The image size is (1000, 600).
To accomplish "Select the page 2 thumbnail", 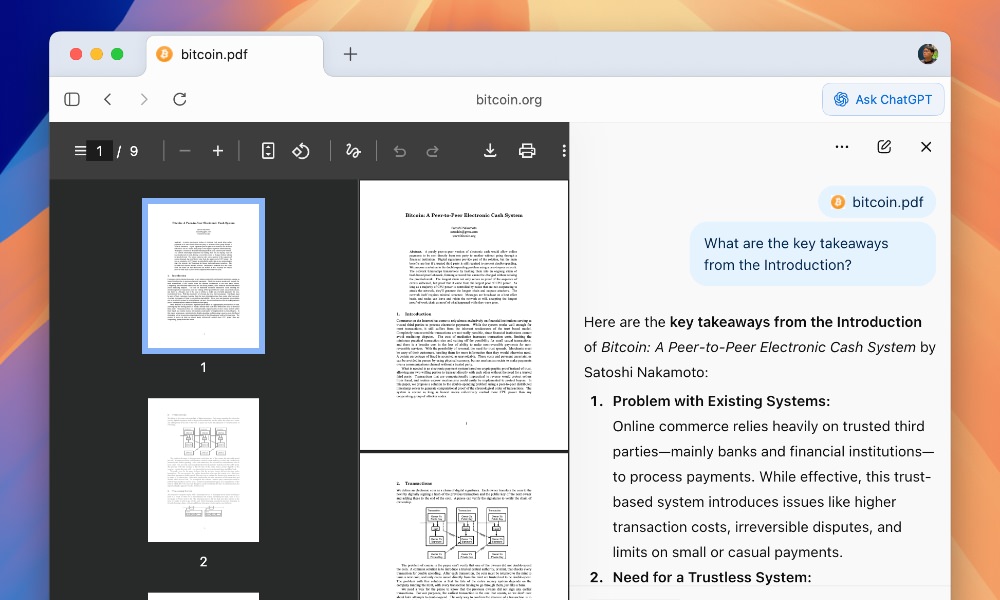I will (x=203, y=470).
